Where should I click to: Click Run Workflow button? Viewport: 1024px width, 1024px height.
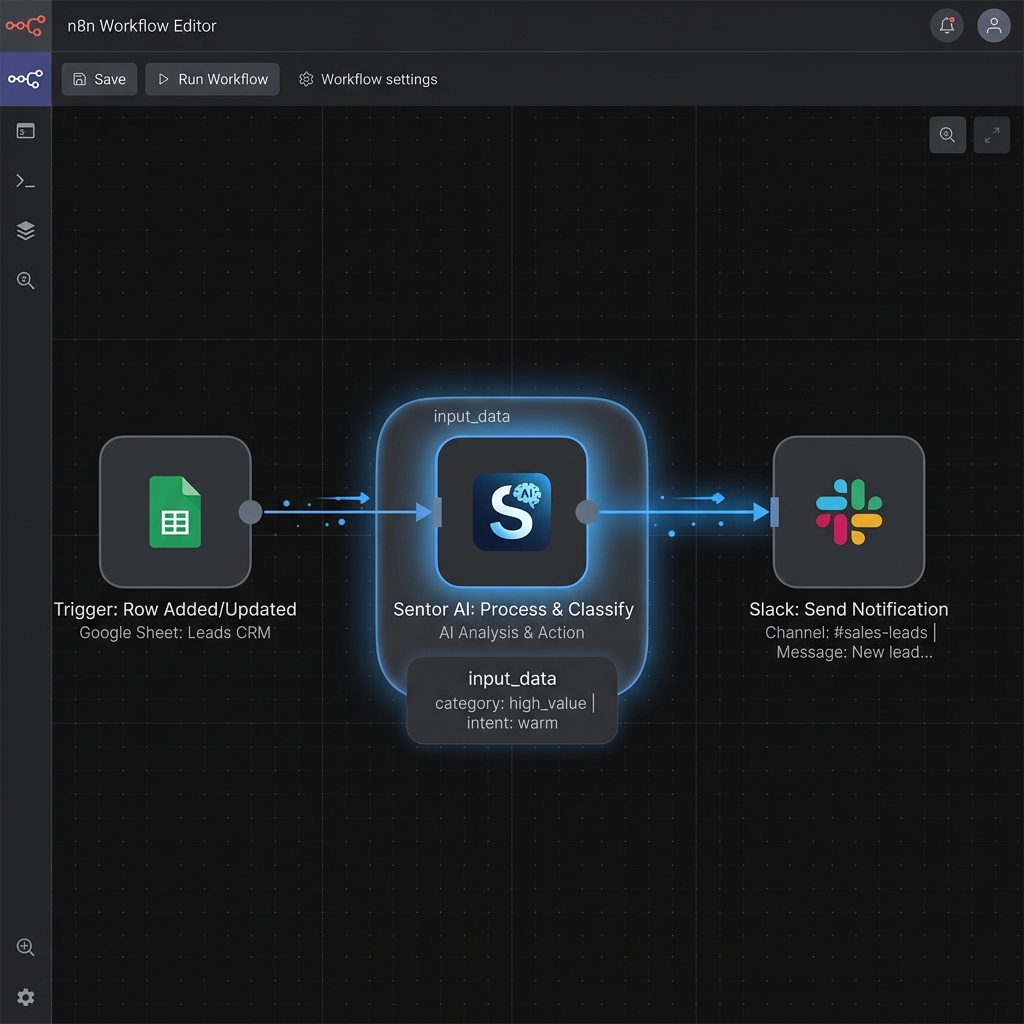[x=212, y=79]
